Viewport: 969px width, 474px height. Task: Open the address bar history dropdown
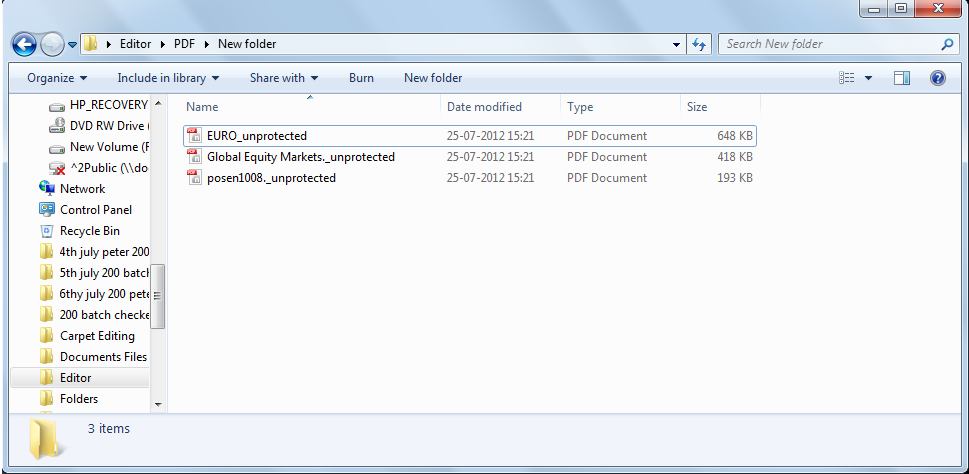tap(677, 44)
